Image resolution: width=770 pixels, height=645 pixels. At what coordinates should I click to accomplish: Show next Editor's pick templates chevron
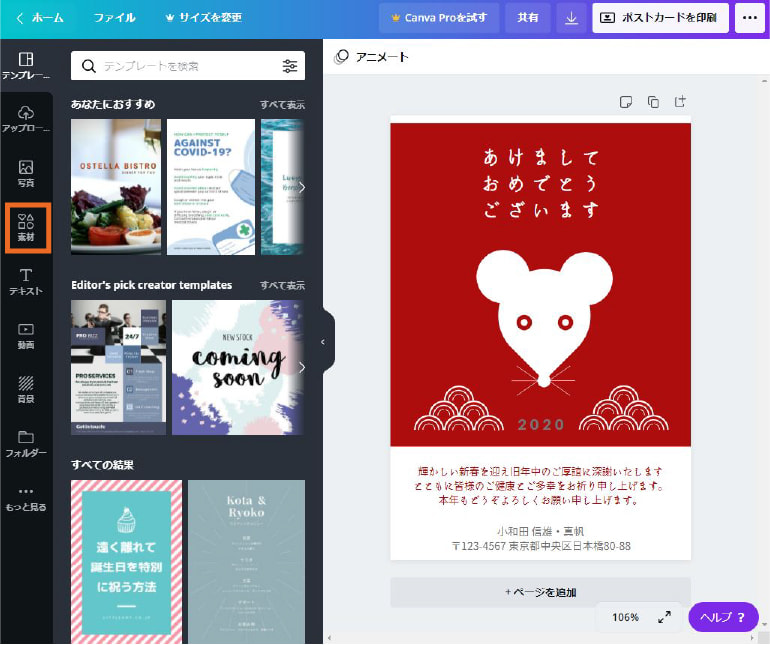(302, 367)
